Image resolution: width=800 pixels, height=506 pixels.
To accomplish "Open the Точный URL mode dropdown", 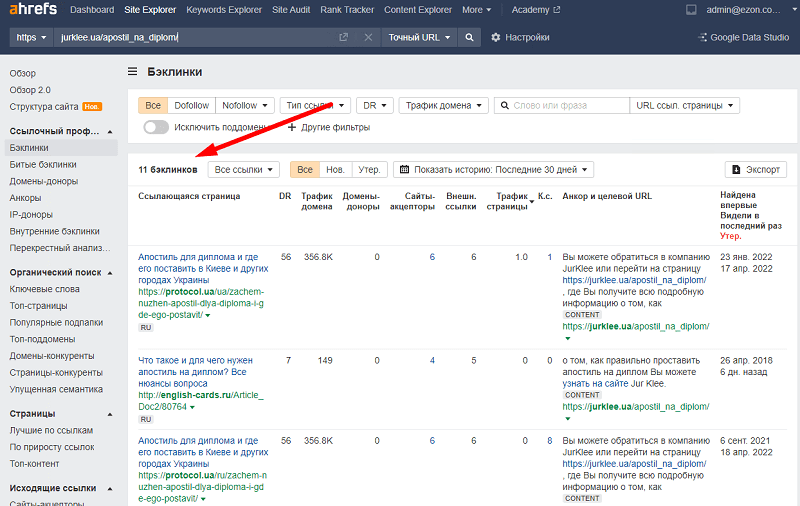I will [x=418, y=37].
